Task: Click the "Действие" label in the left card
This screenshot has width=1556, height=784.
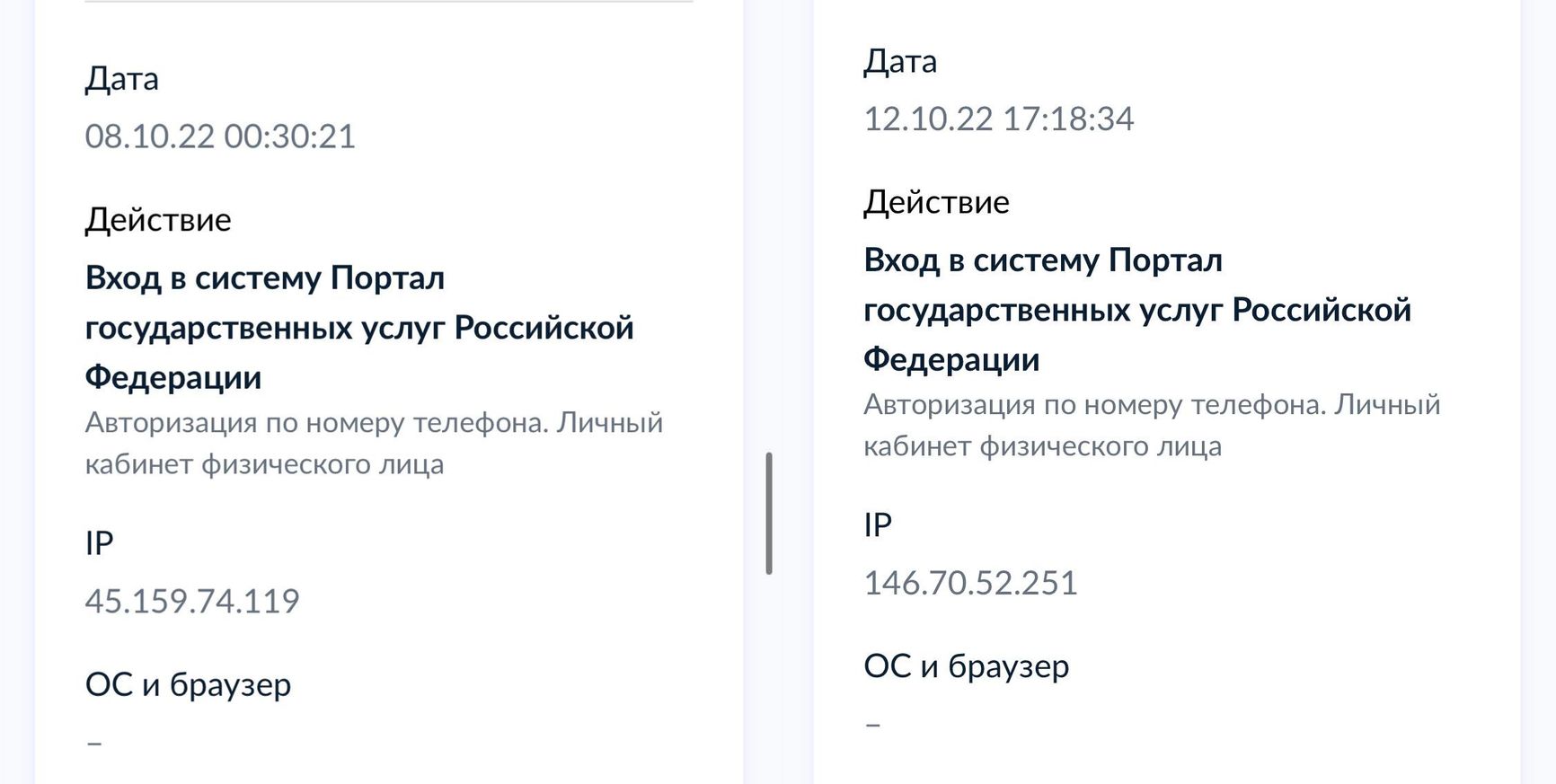Action: pos(158,220)
